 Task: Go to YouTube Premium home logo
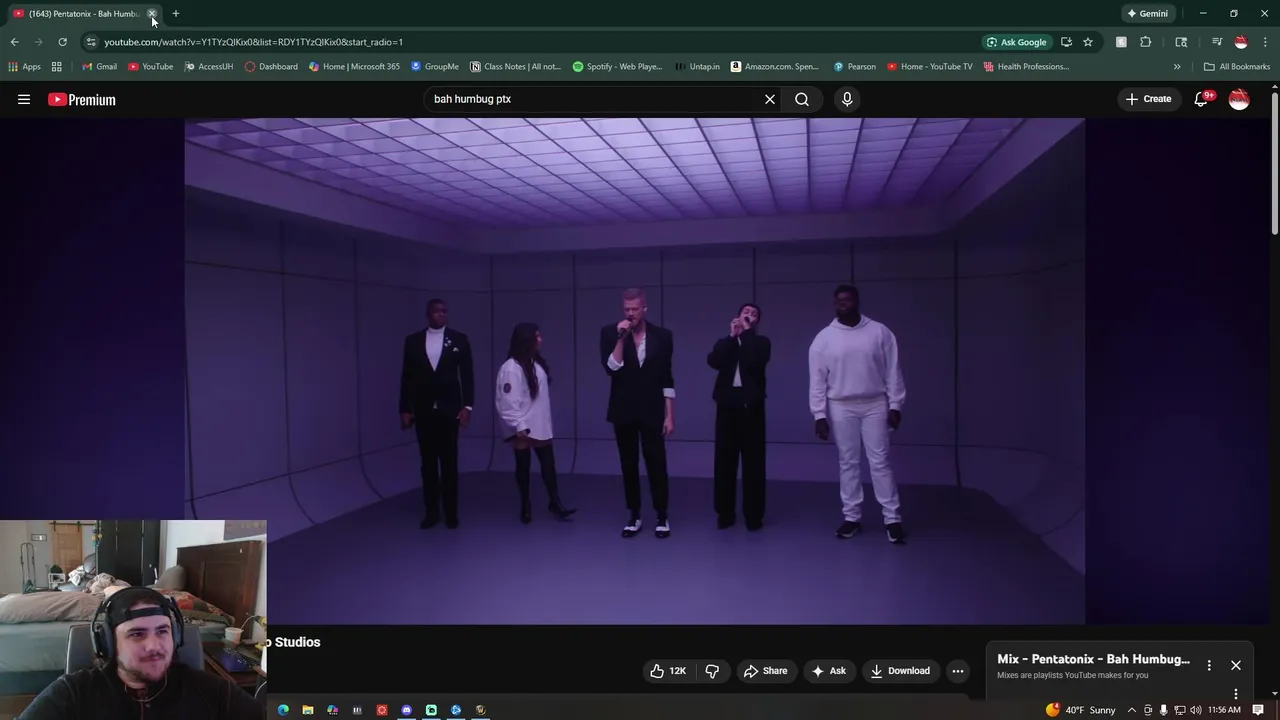[x=82, y=99]
